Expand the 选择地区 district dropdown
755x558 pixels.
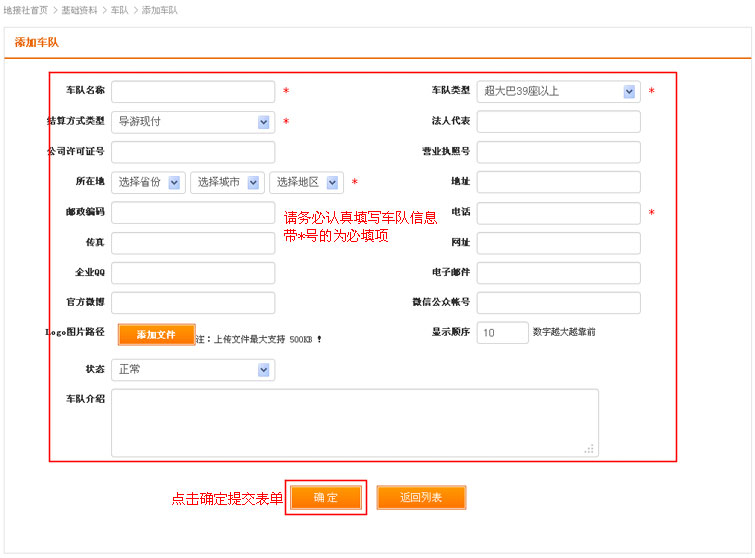point(306,182)
